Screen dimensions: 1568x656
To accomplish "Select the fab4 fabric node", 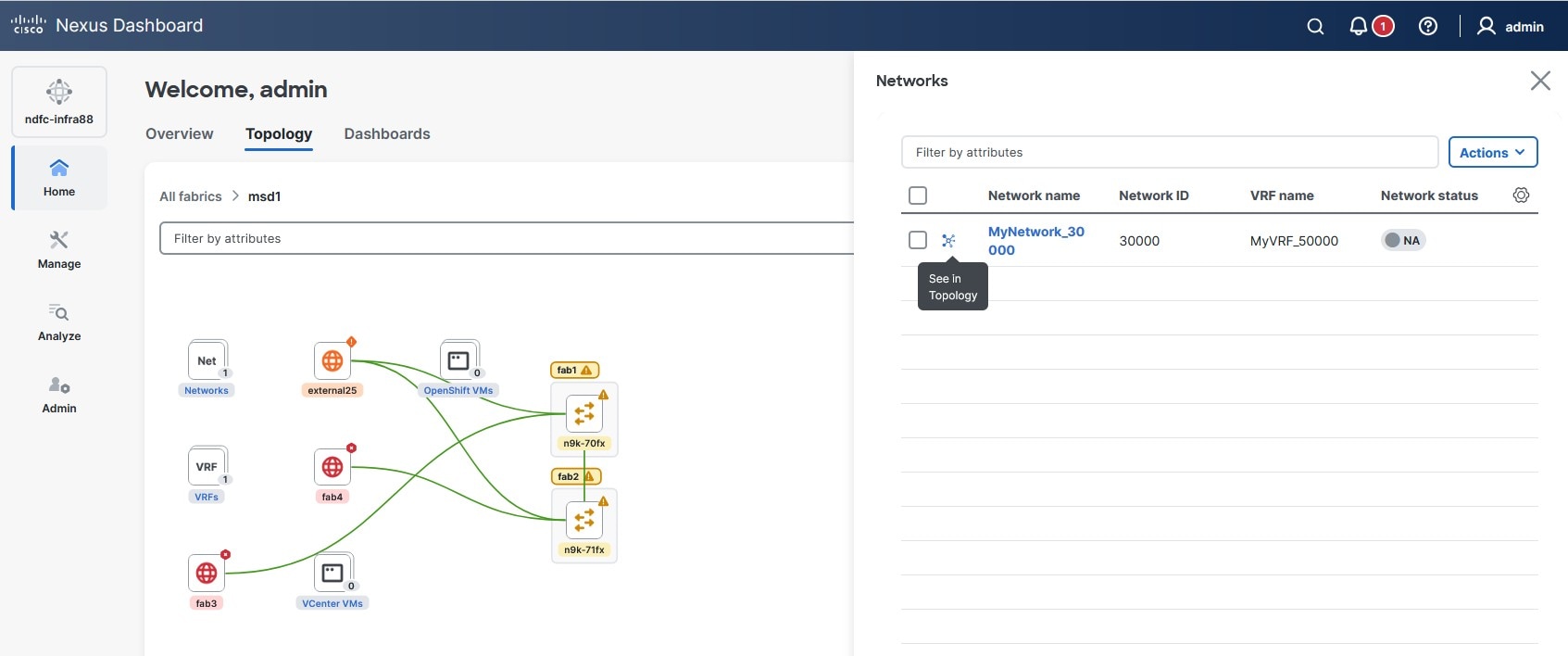I will coord(332,467).
